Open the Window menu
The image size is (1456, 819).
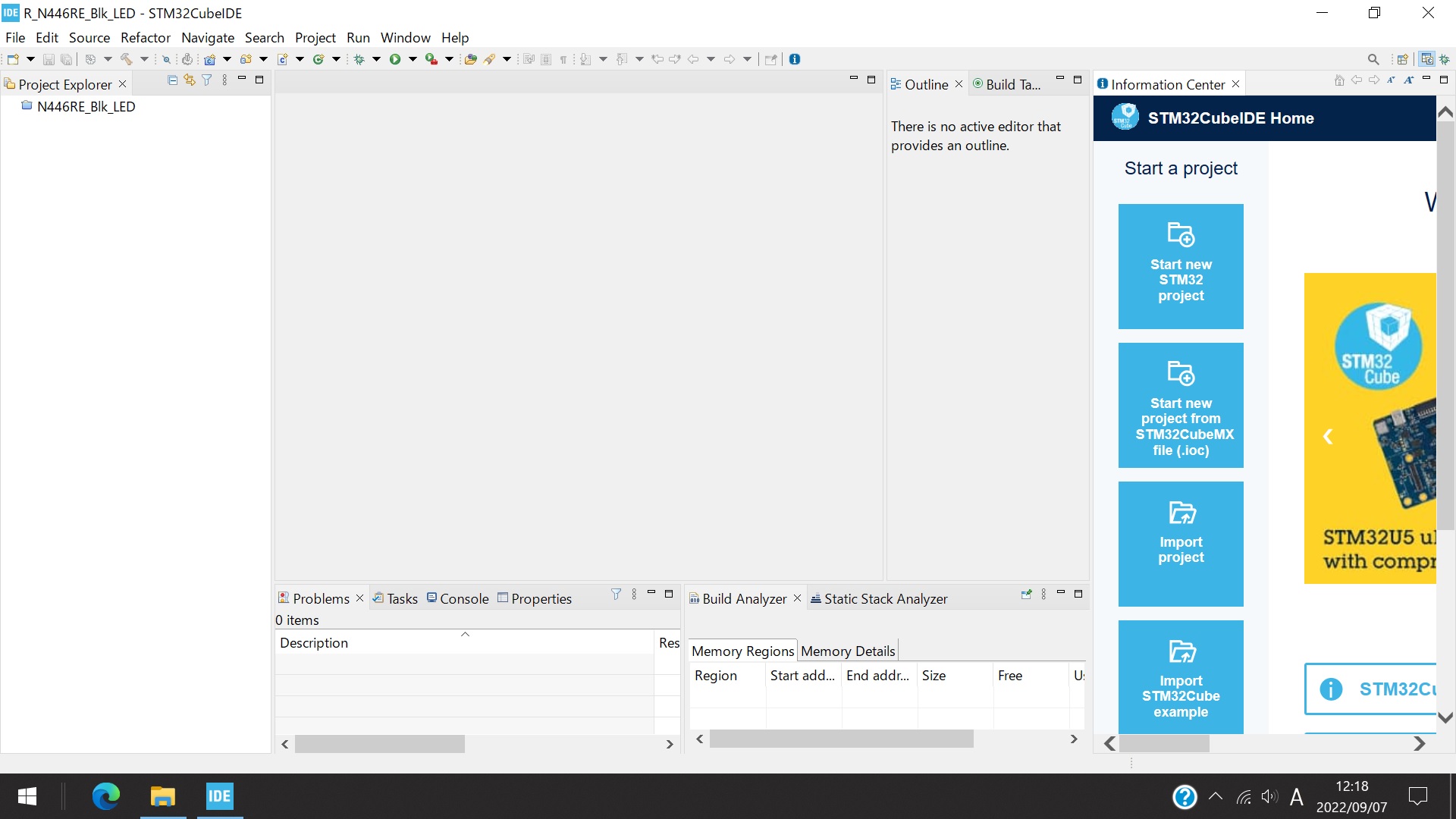(x=405, y=37)
